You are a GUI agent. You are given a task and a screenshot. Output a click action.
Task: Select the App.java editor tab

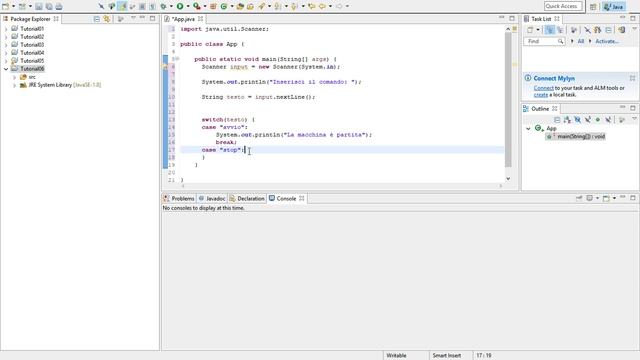(183, 19)
